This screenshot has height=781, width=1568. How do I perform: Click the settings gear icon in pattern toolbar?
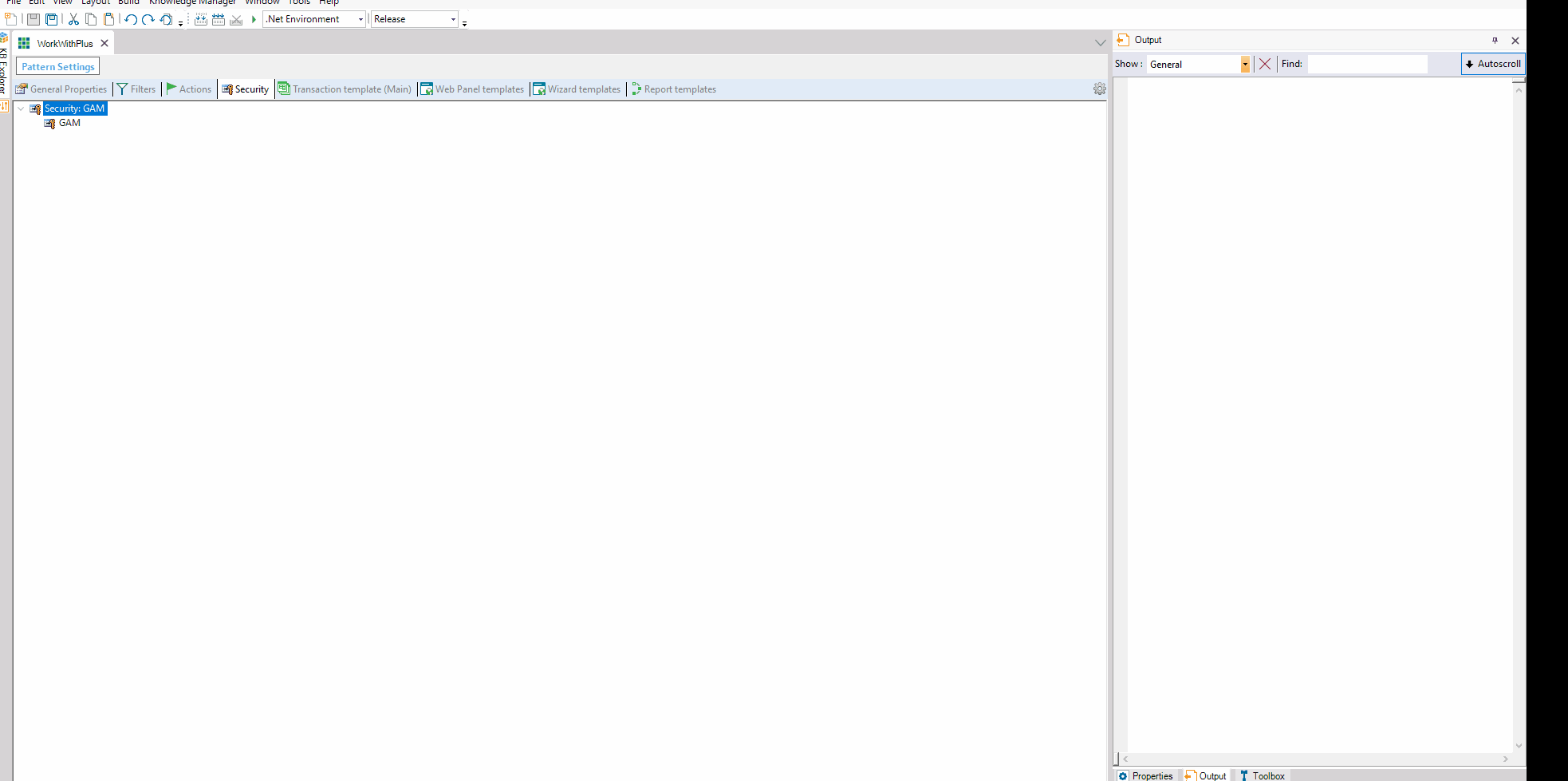pyautogui.click(x=1100, y=89)
